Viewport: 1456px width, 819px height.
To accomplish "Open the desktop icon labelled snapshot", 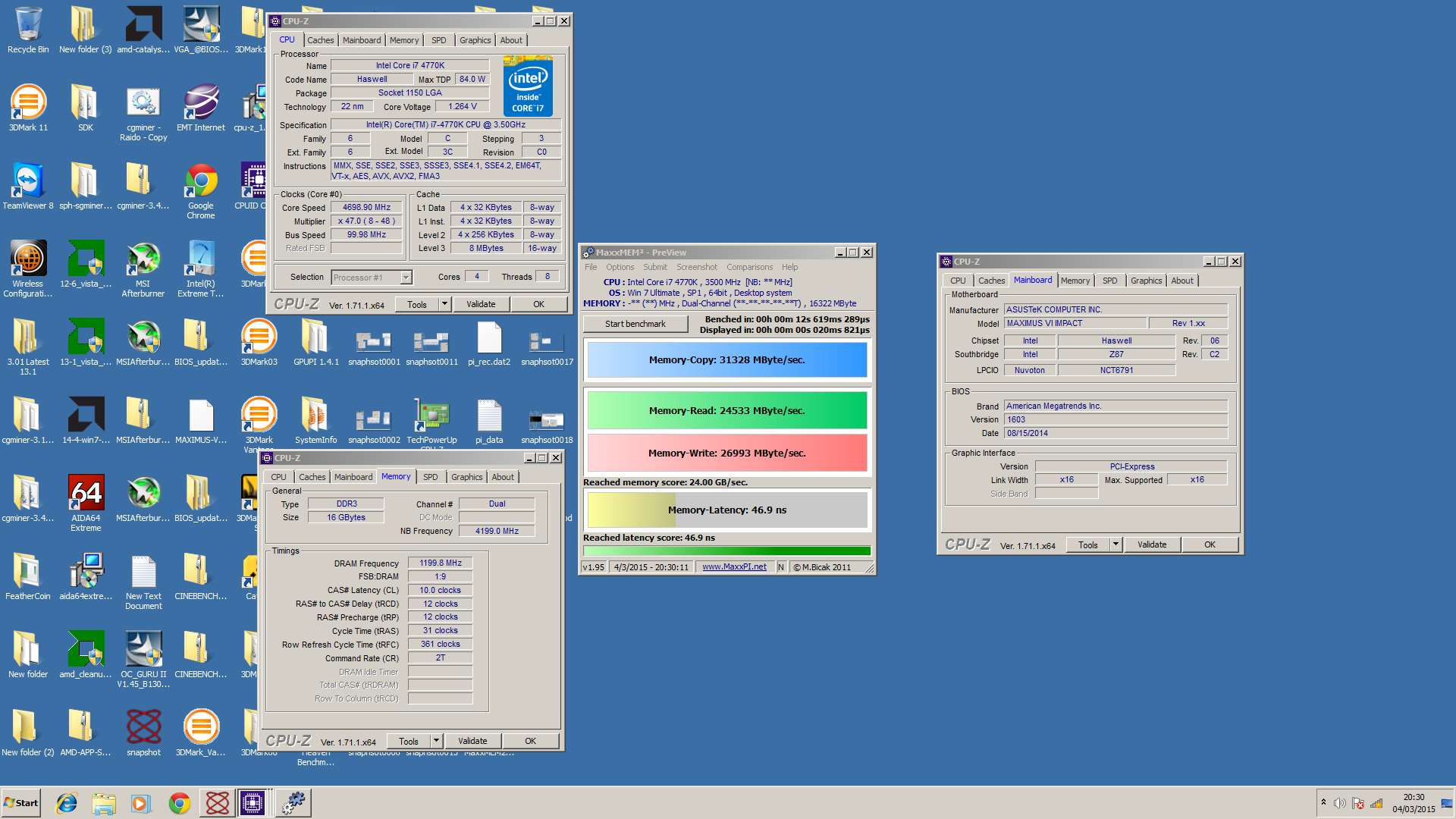I will [x=143, y=733].
